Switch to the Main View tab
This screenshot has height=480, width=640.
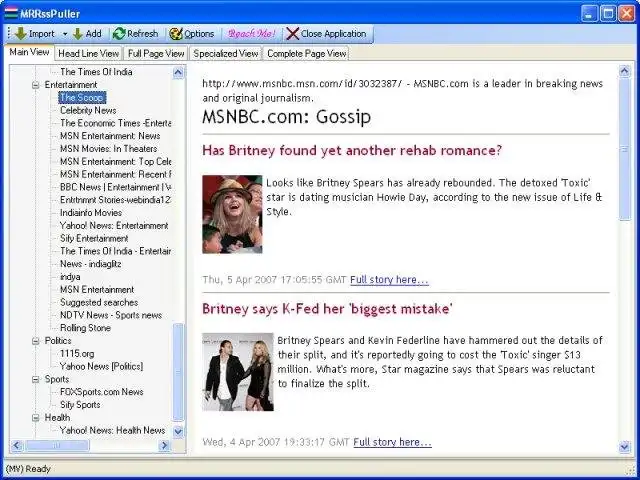[29, 52]
